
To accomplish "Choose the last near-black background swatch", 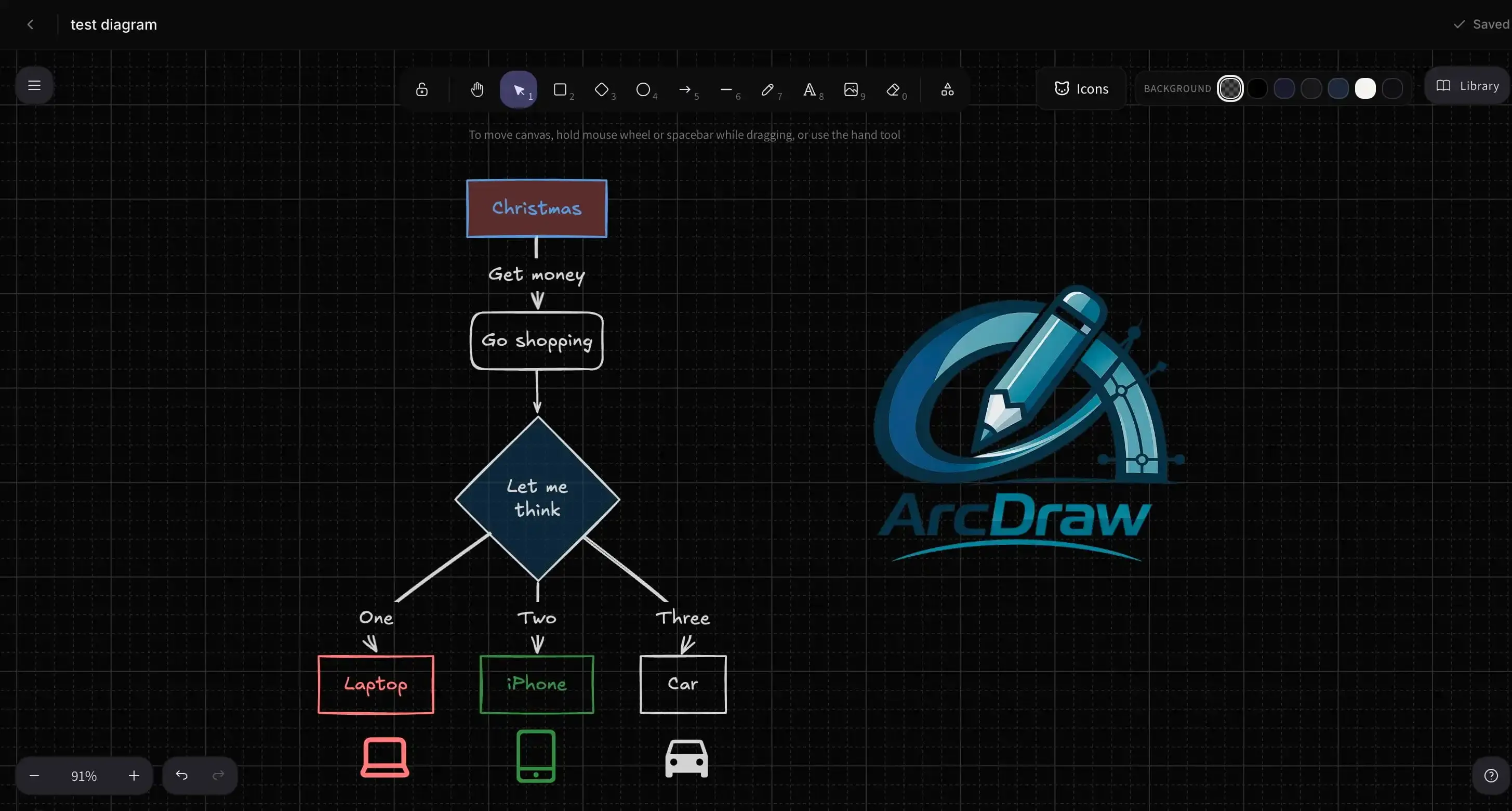I will pyautogui.click(x=1392, y=89).
